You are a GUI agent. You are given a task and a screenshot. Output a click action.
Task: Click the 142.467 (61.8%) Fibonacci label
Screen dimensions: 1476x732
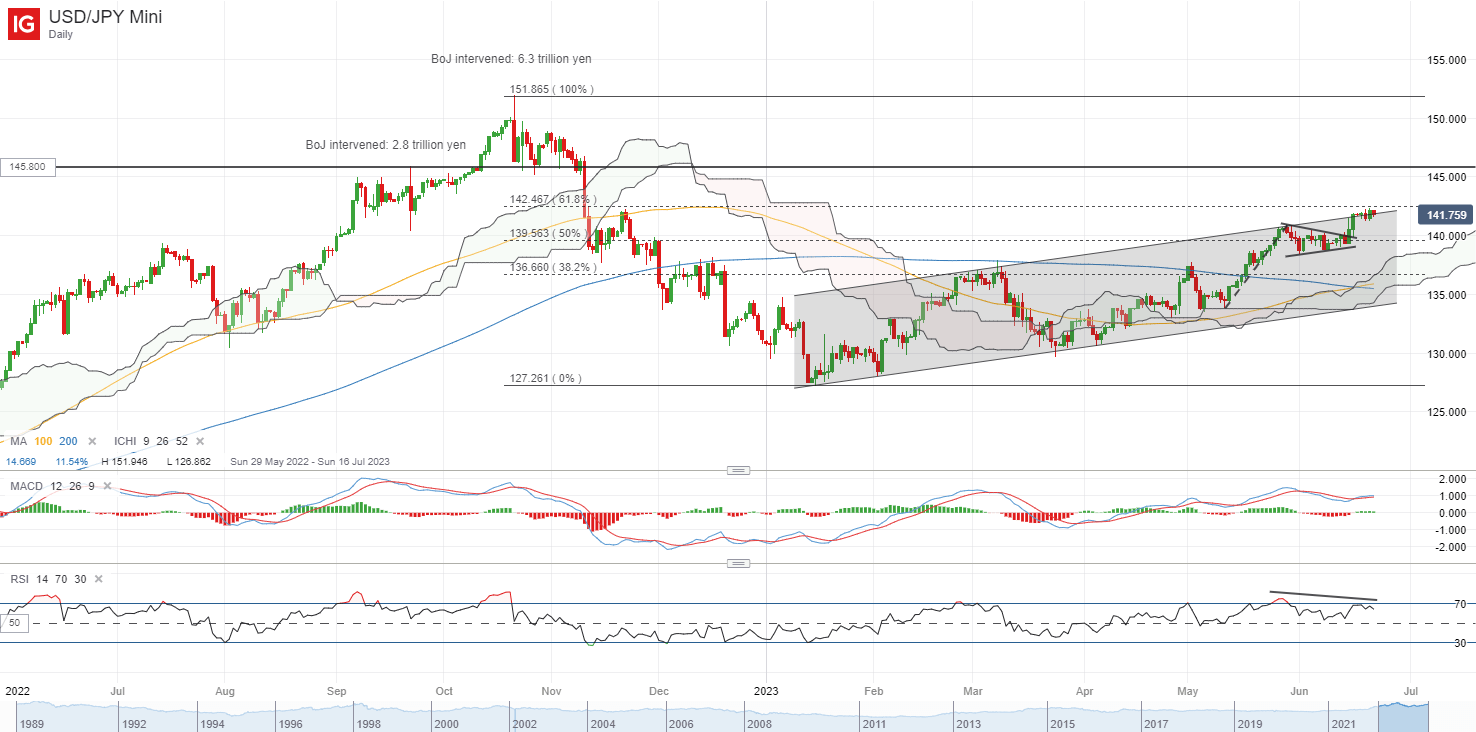pos(553,200)
